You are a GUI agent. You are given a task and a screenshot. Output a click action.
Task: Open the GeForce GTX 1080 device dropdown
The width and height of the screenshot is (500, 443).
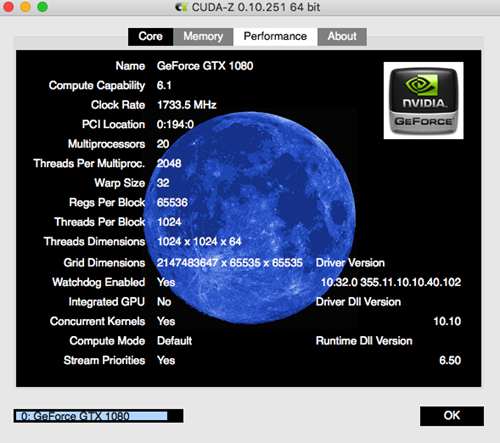tap(98, 416)
